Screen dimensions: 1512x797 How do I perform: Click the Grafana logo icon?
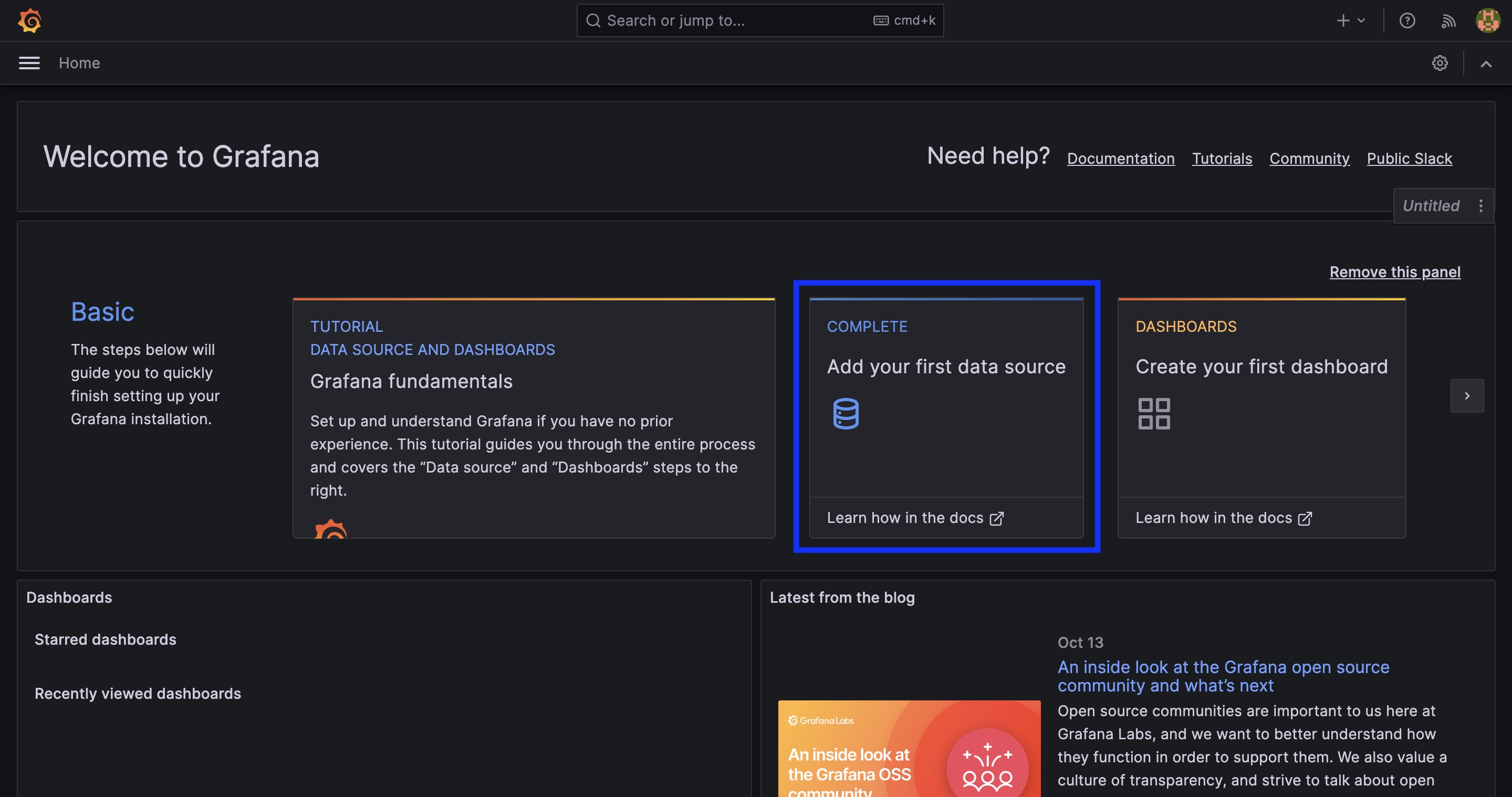click(x=29, y=20)
